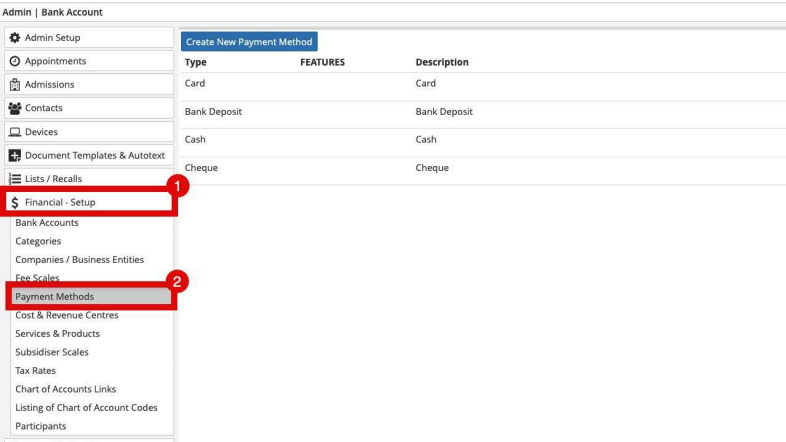
Task: Click the Contacts people icon
Action: pyautogui.click(x=15, y=108)
